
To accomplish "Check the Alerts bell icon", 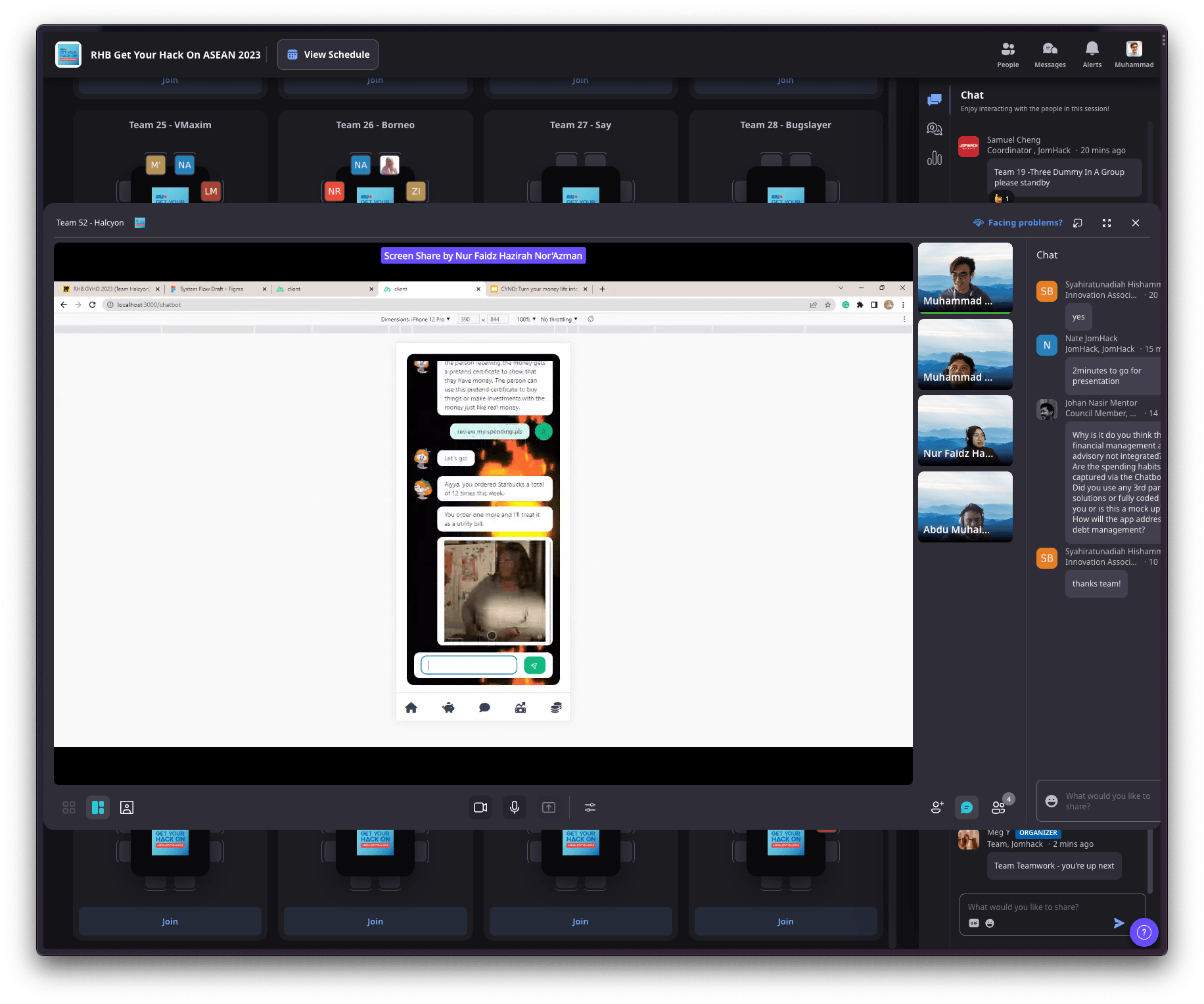I will pyautogui.click(x=1092, y=55).
